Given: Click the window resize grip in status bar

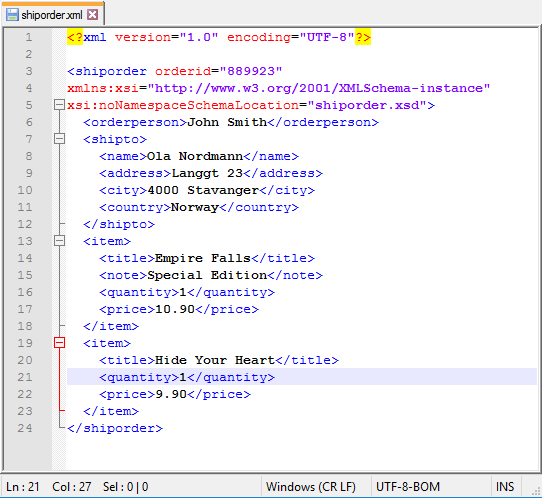Looking at the screenshot, I should click(536, 491).
